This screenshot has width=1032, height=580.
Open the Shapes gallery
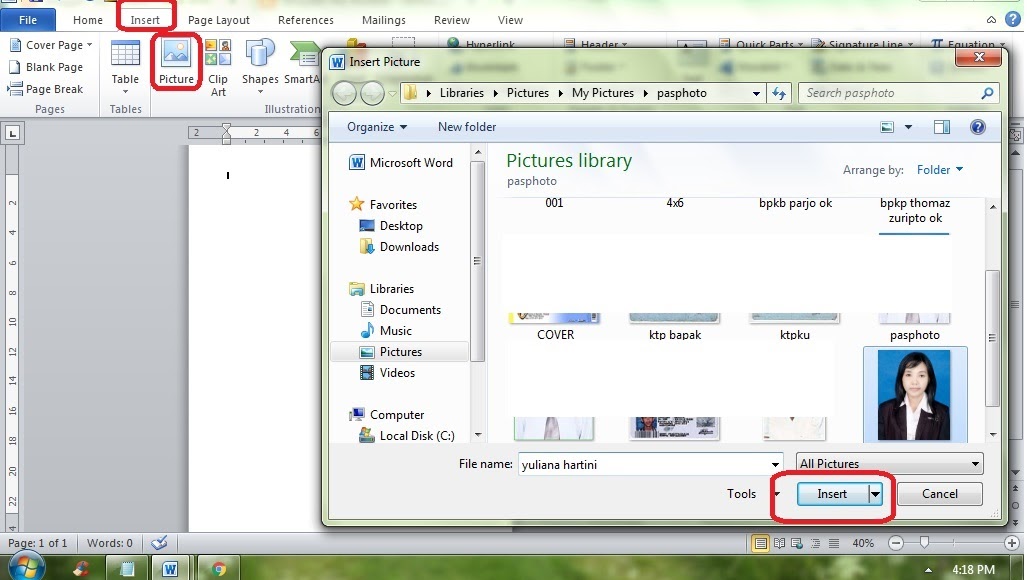pos(260,66)
